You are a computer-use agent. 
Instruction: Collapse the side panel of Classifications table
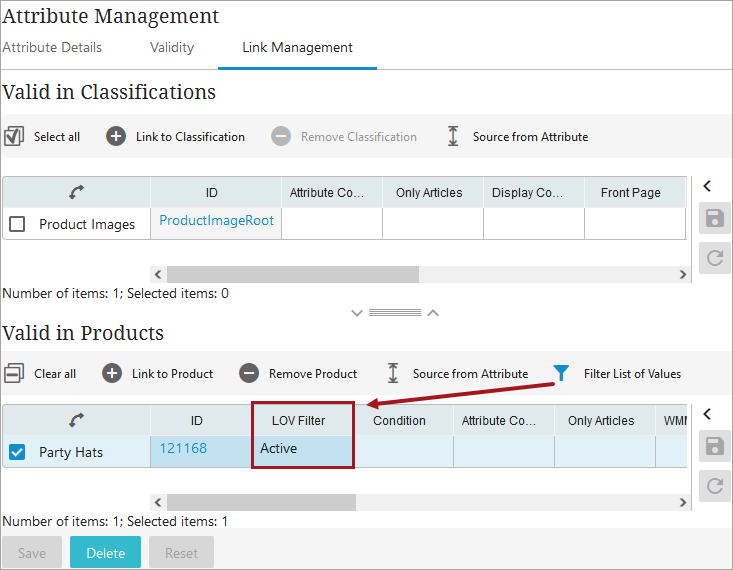point(707,186)
